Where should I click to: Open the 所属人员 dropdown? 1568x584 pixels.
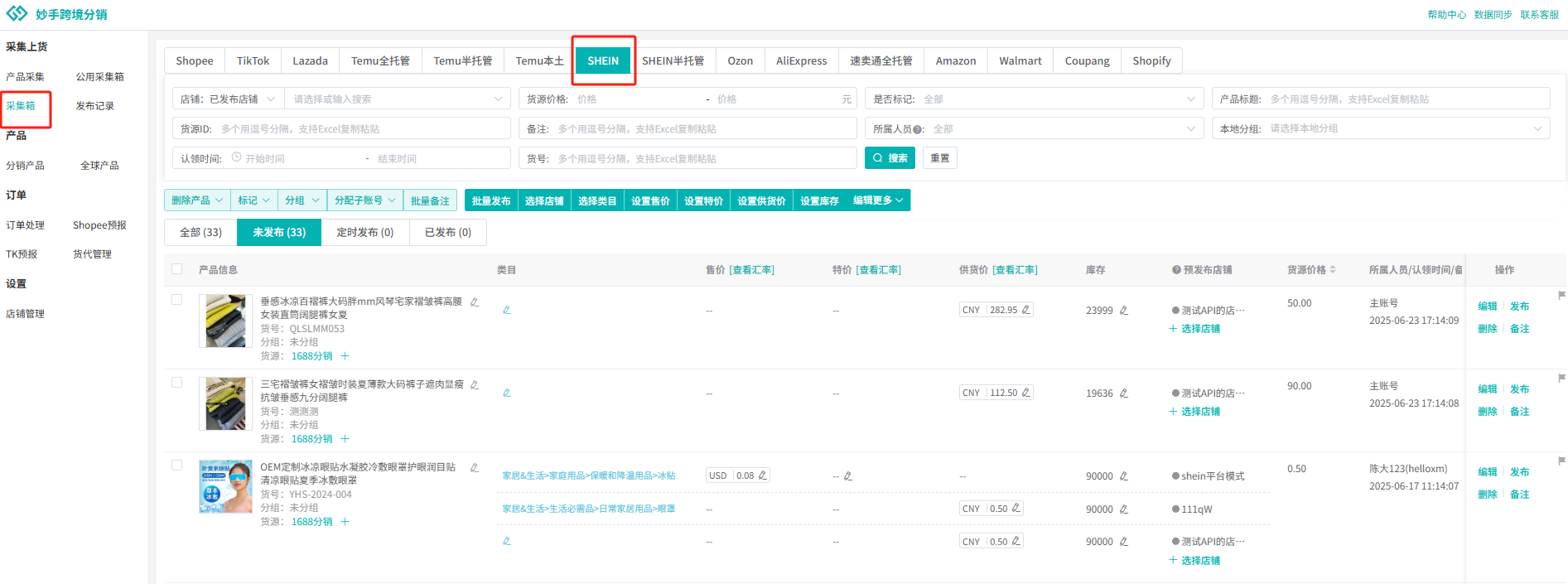(1035, 128)
